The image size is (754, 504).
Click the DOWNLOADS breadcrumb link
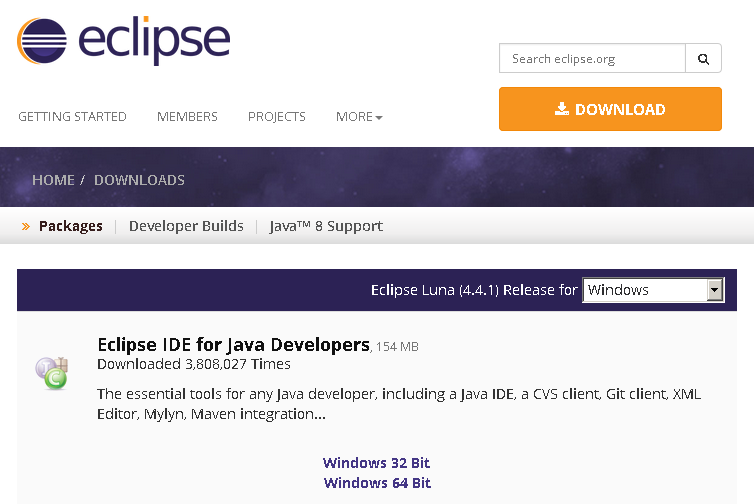click(x=139, y=180)
